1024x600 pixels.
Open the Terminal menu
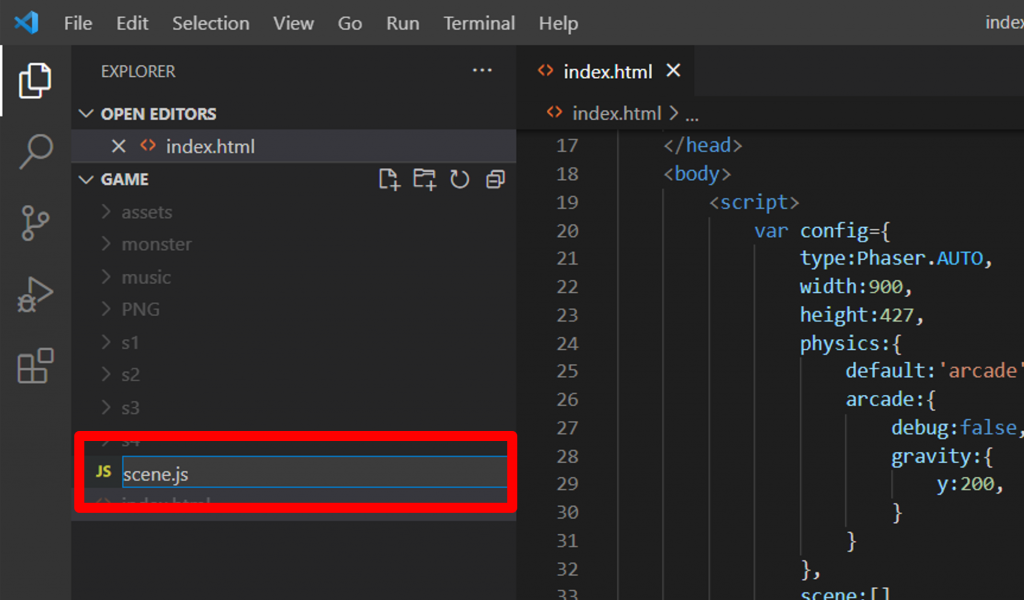(479, 24)
